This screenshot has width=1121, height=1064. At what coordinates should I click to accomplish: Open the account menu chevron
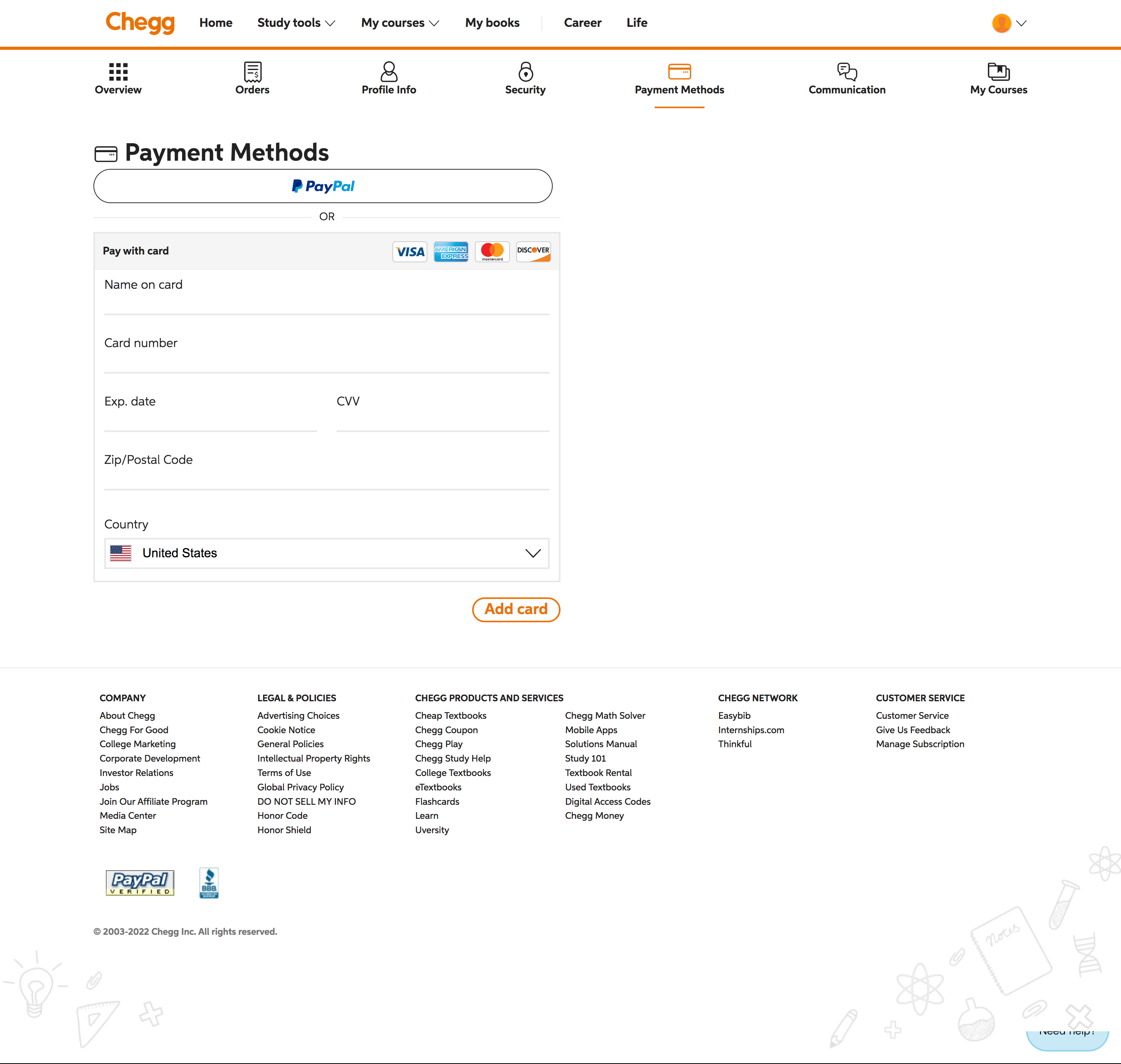coord(1021,23)
